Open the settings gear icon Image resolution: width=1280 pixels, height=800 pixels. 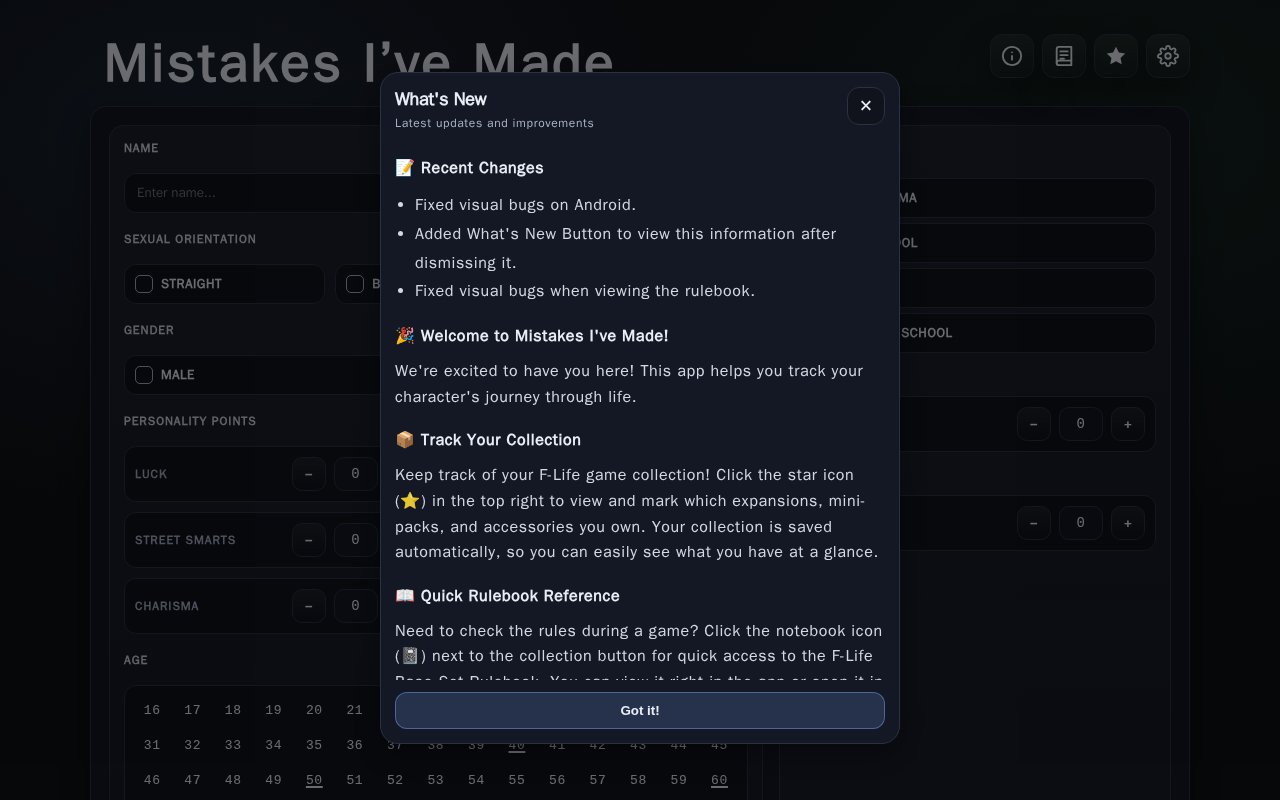tap(1168, 56)
